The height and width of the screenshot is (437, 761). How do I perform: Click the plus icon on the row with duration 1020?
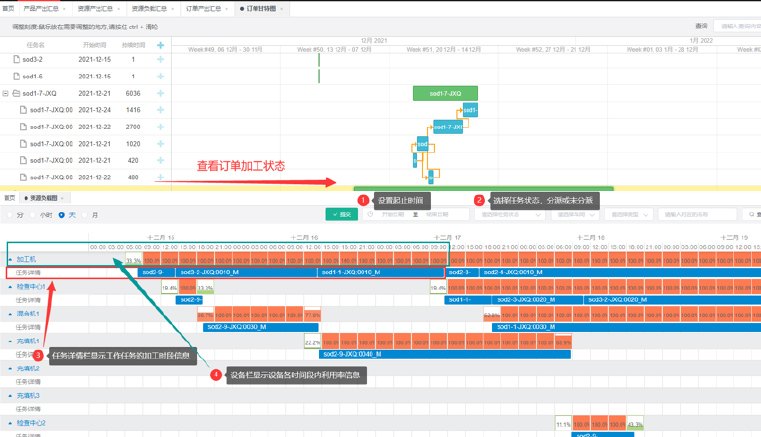161,144
